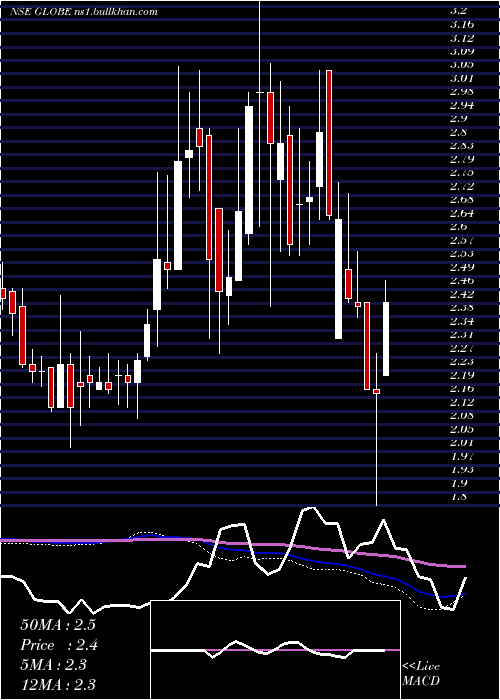Screen dimensions: 500x700
Task: Click the 1.93 price axis label
Action: 462,470
